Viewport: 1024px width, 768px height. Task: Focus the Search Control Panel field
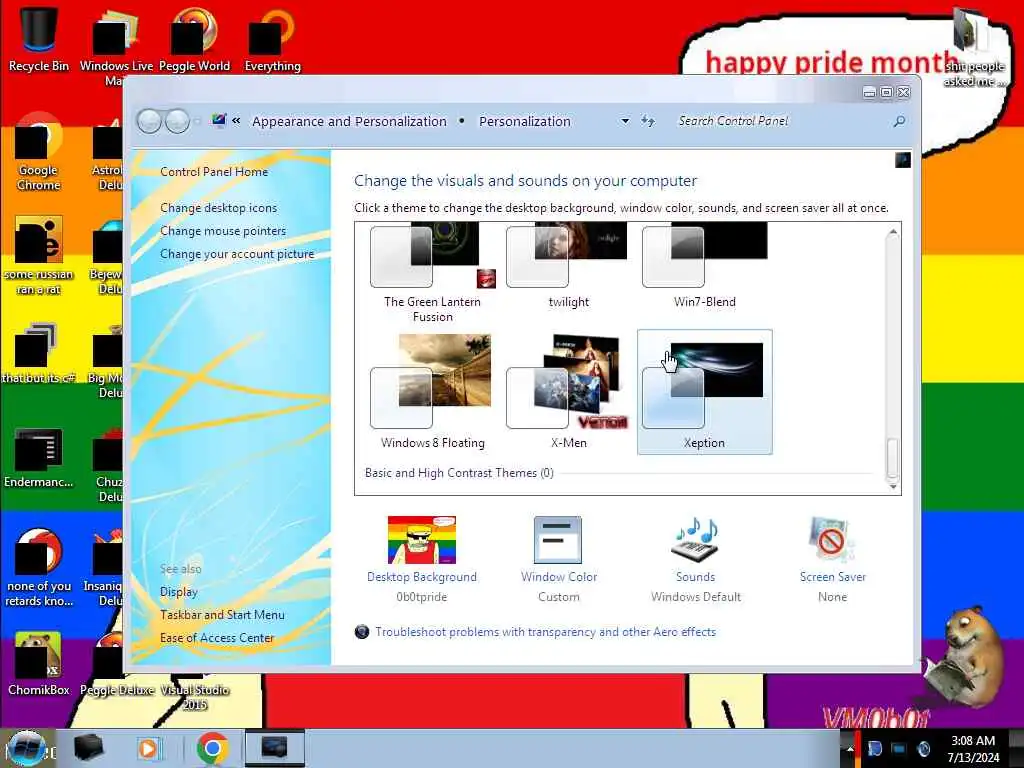click(780, 121)
